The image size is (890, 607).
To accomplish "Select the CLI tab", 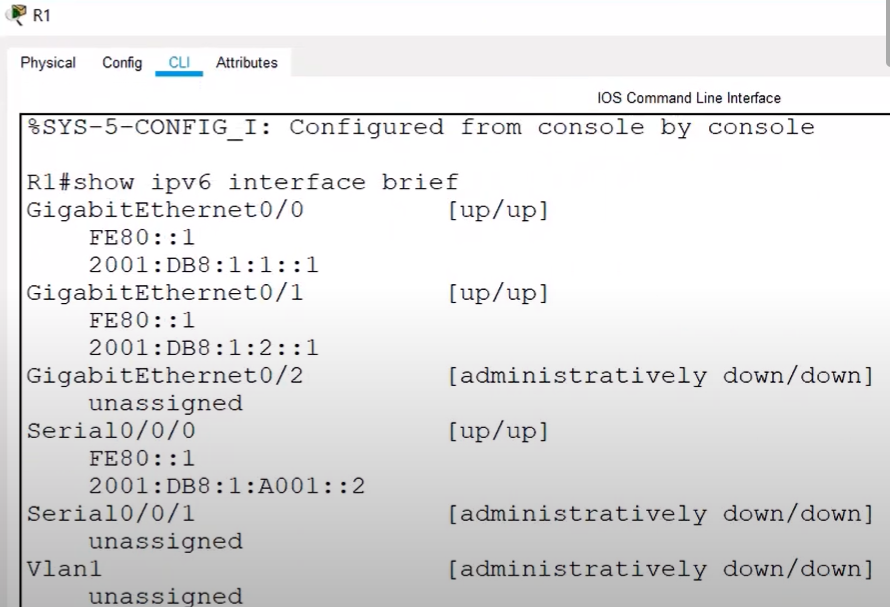I will point(179,62).
